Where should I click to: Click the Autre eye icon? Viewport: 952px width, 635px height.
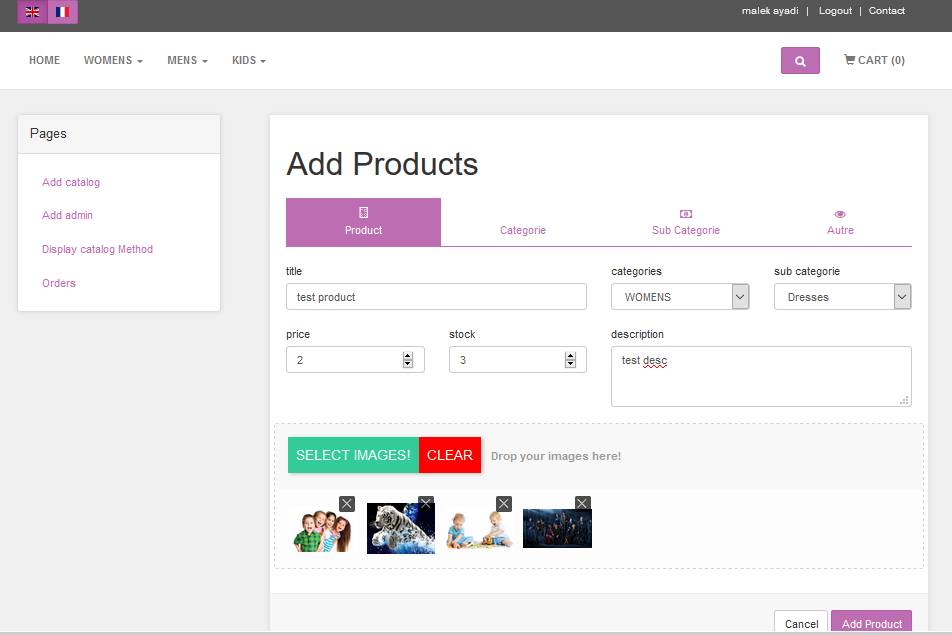pos(840,214)
